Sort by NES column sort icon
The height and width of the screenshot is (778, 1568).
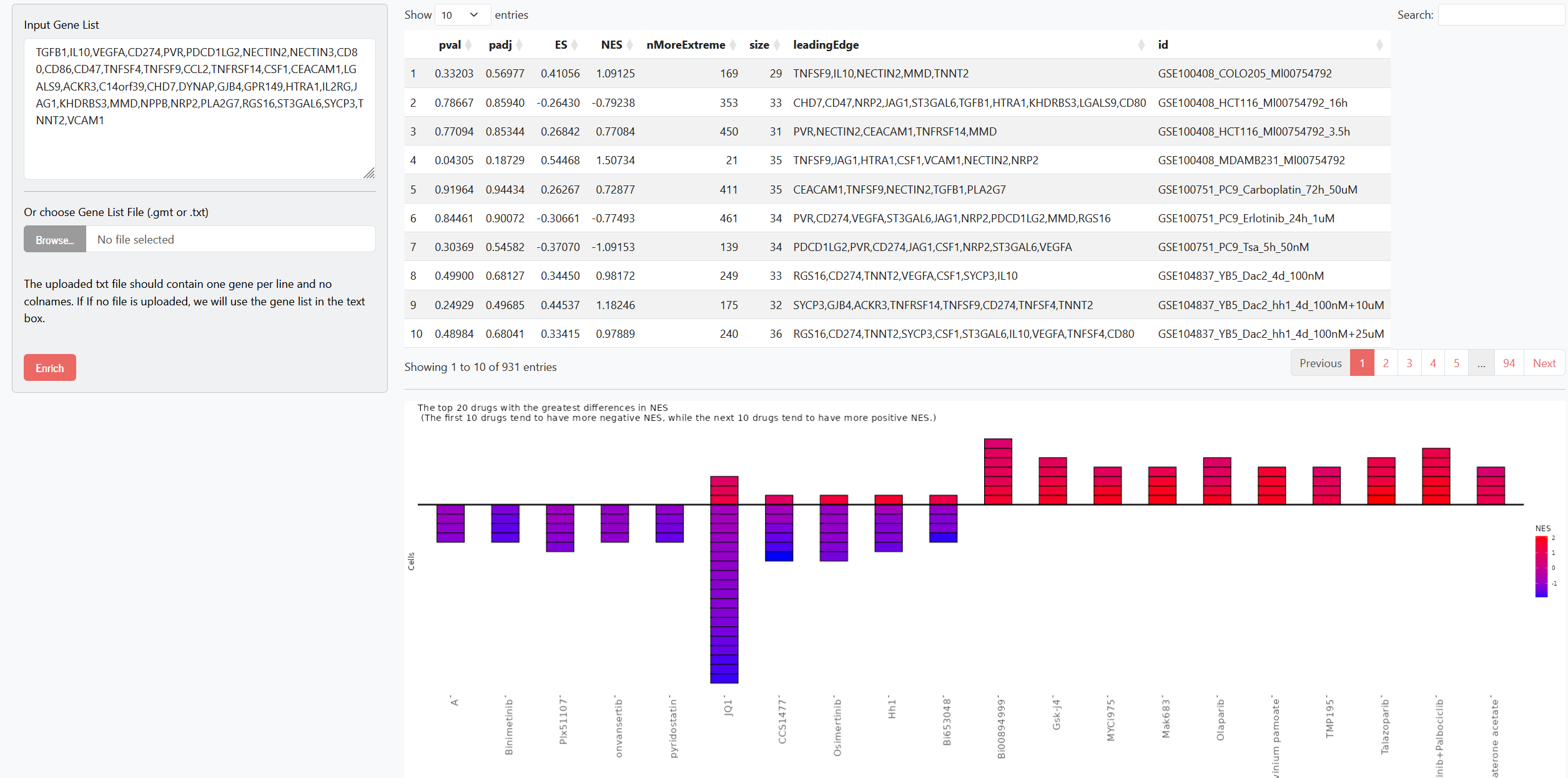(x=629, y=45)
